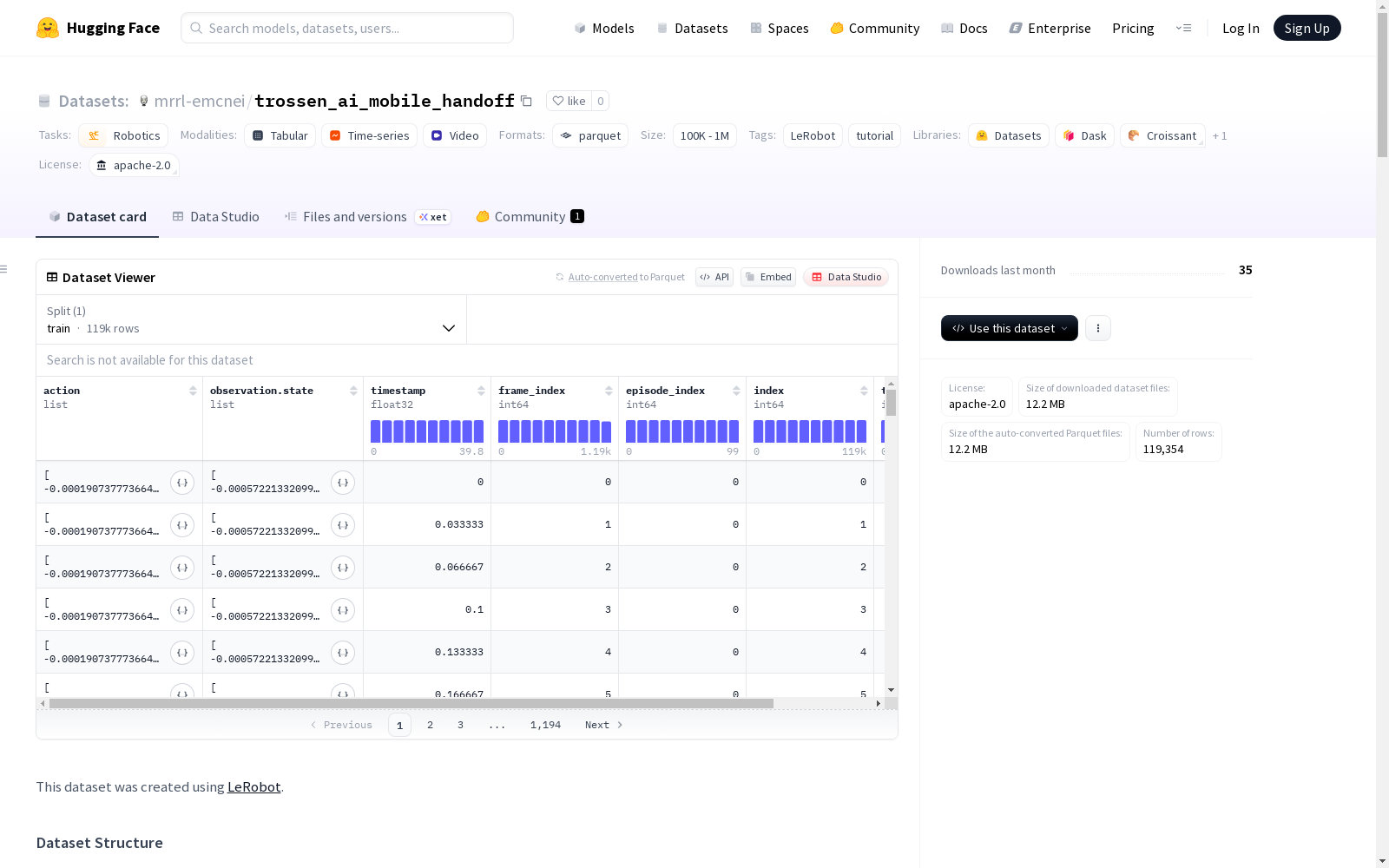Open the three-dot dataset options menu

click(1098, 328)
